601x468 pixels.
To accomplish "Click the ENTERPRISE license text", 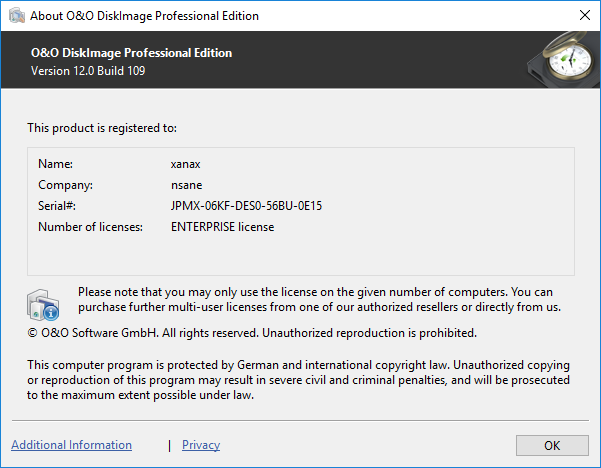I will tap(222, 227).
